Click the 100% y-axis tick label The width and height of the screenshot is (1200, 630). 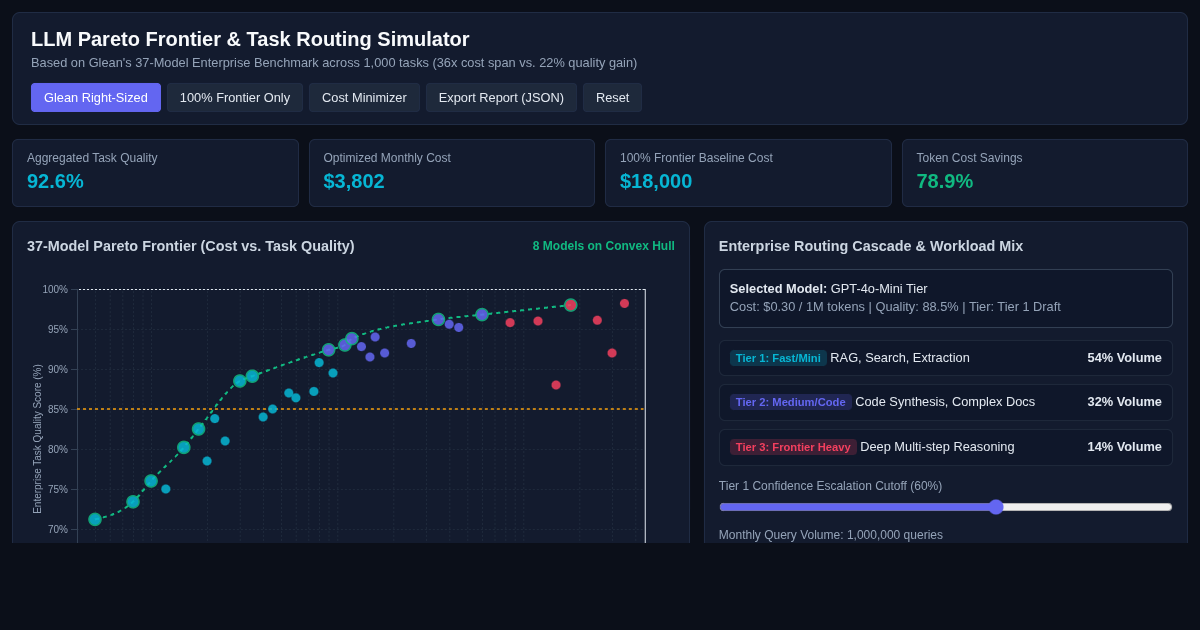click(x=55, y=289)
